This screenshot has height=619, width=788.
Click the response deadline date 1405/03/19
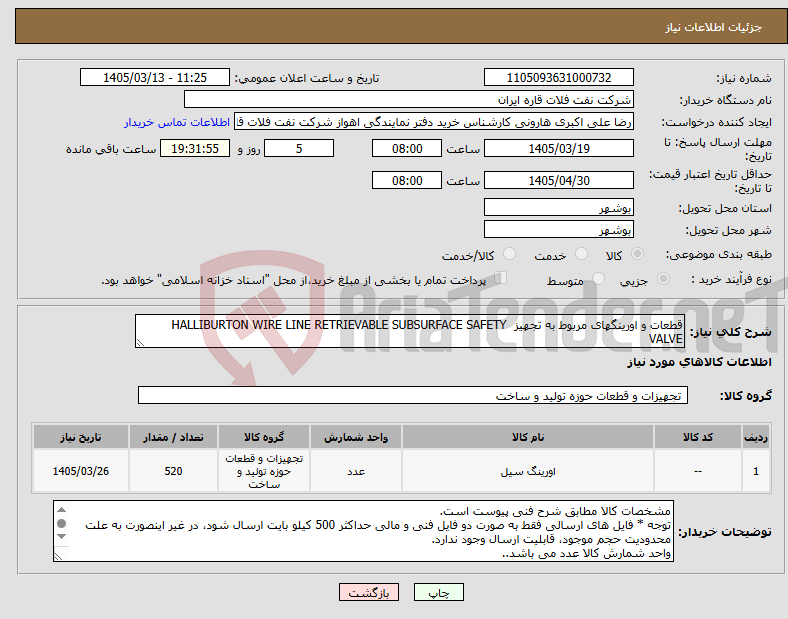558,148
